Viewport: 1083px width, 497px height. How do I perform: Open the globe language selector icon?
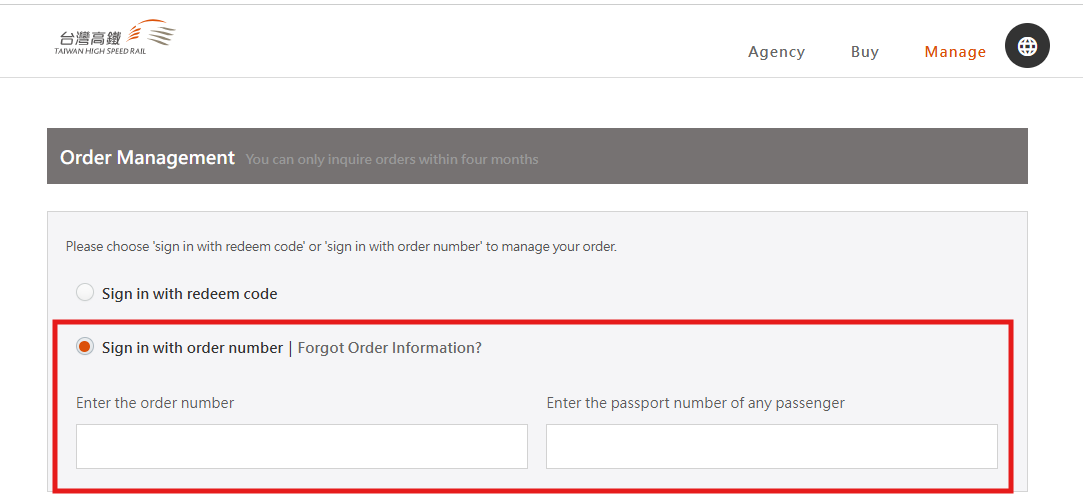click(1027, 46)
